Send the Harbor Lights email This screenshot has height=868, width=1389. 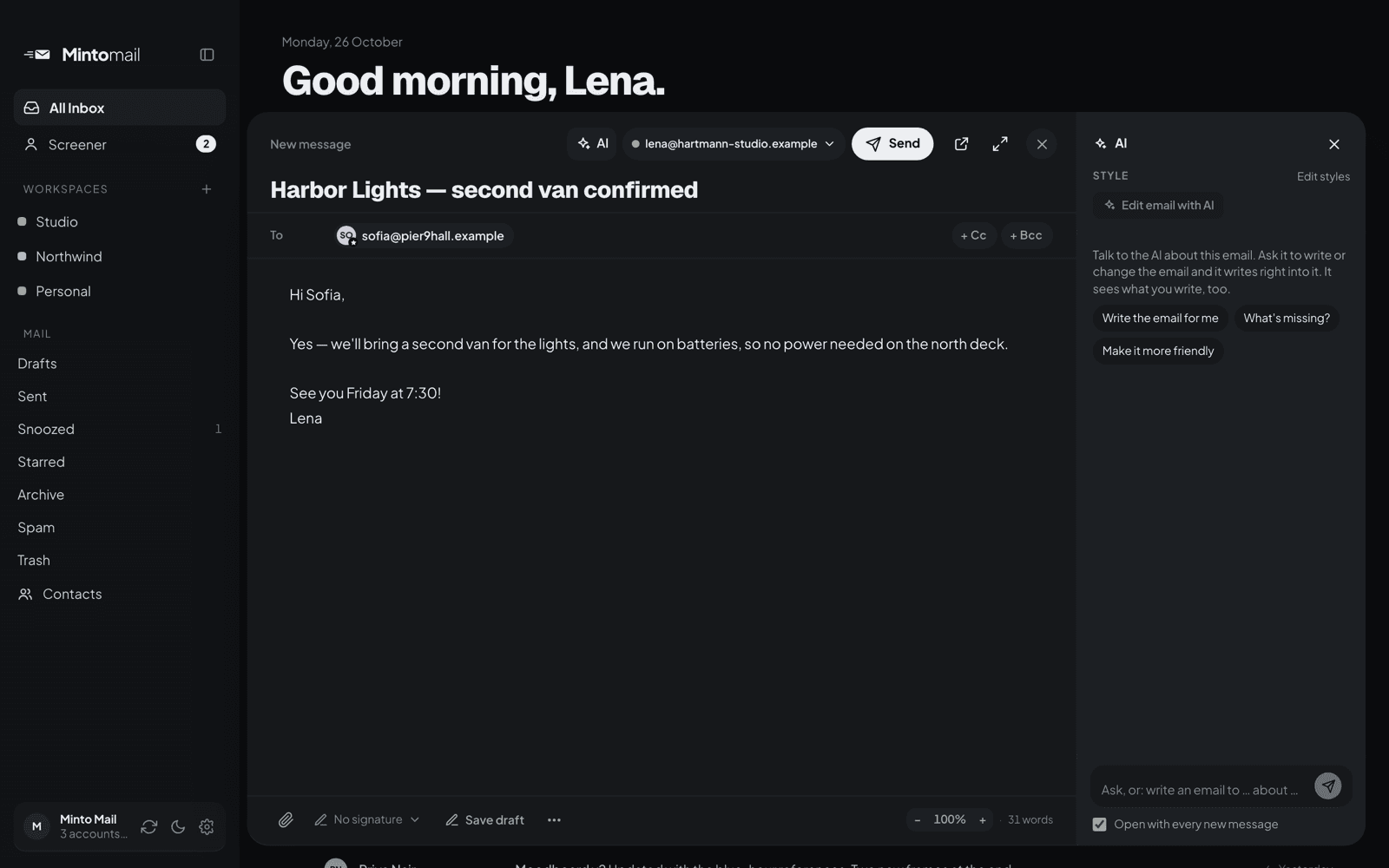click(892, 144)
